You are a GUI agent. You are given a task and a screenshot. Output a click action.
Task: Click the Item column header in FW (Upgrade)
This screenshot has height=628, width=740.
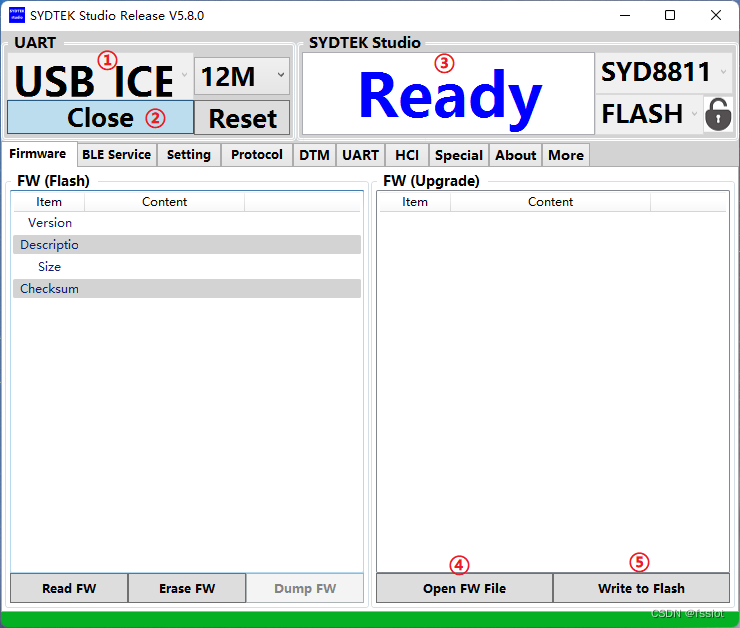415,202
